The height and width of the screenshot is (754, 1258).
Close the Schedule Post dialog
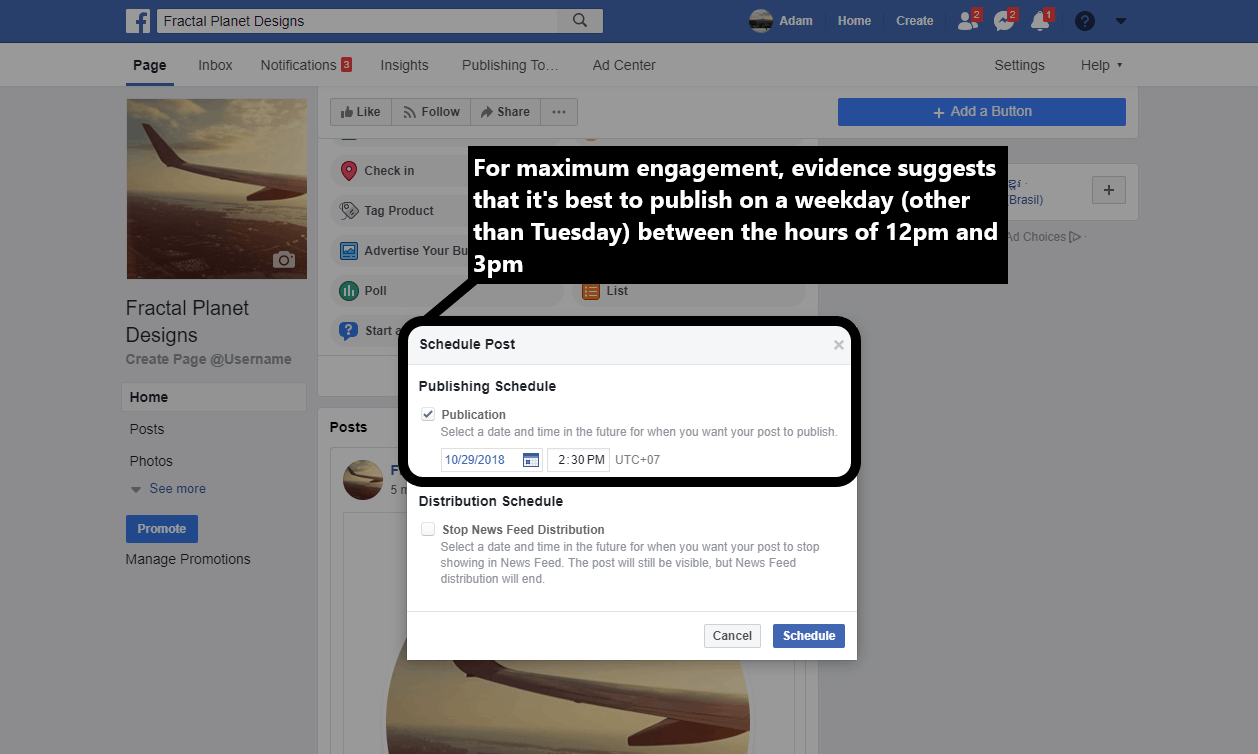tap(838, 345)
